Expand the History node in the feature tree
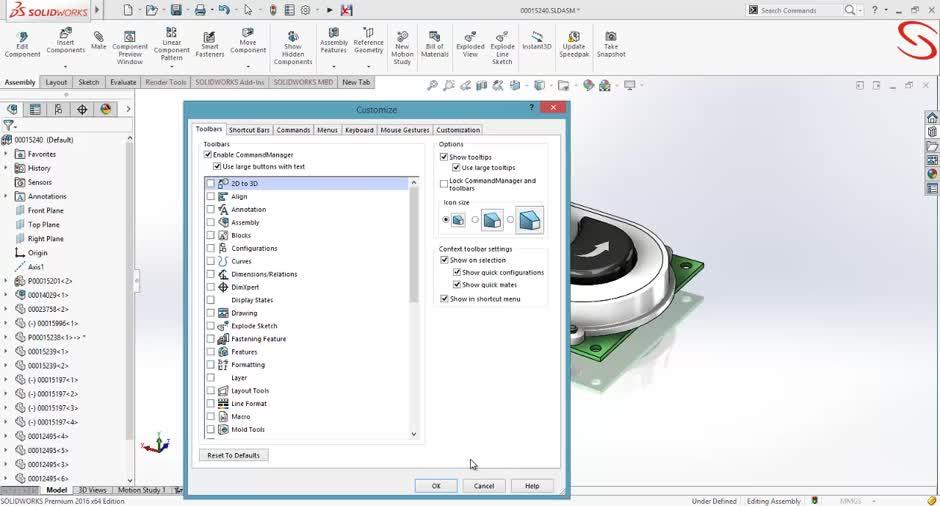Viewport: 940px width, 506px height. [6, 168]
